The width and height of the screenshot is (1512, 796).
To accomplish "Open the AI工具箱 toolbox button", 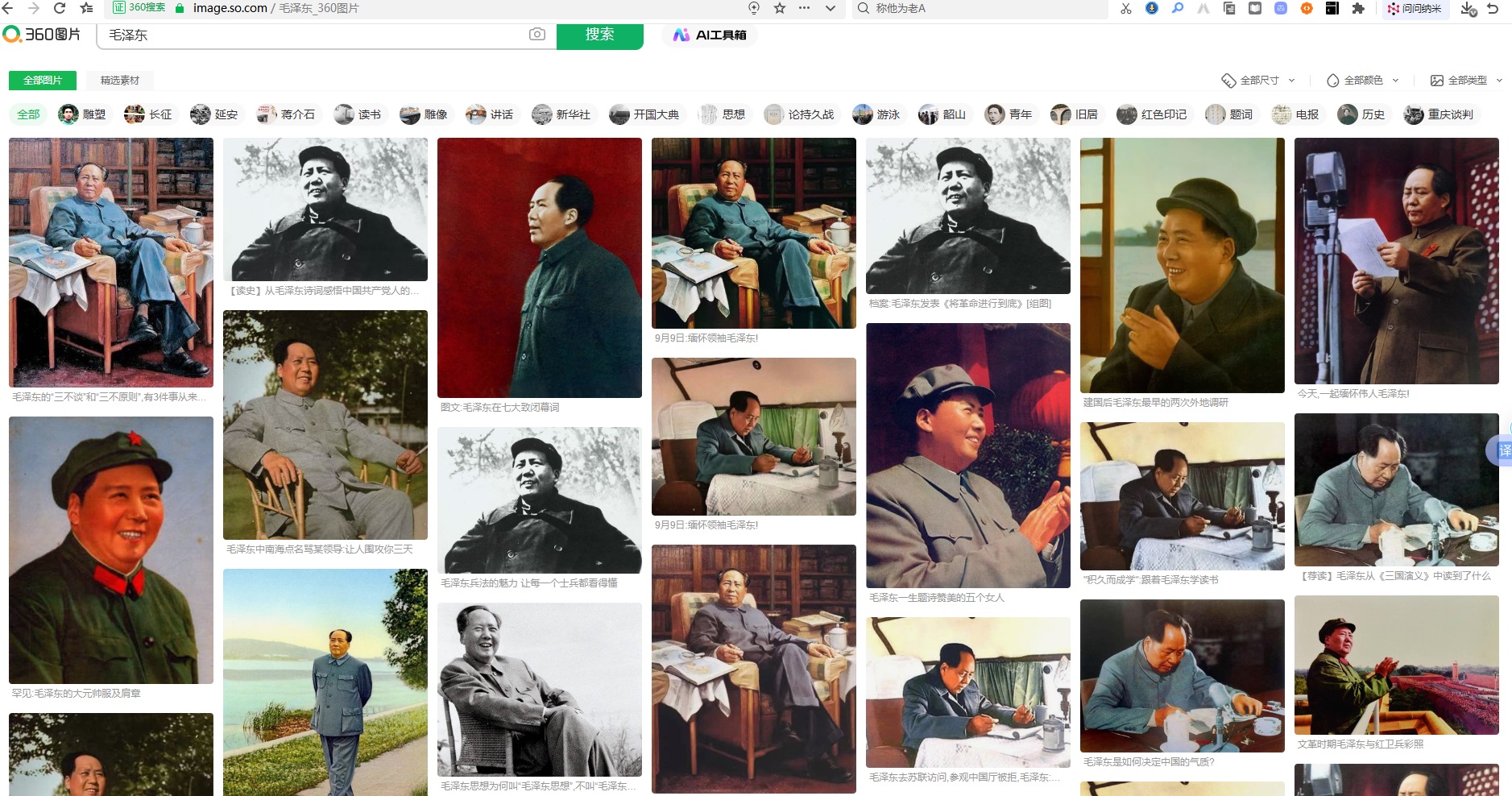I will pyautogui.click(x=710, y=35).
